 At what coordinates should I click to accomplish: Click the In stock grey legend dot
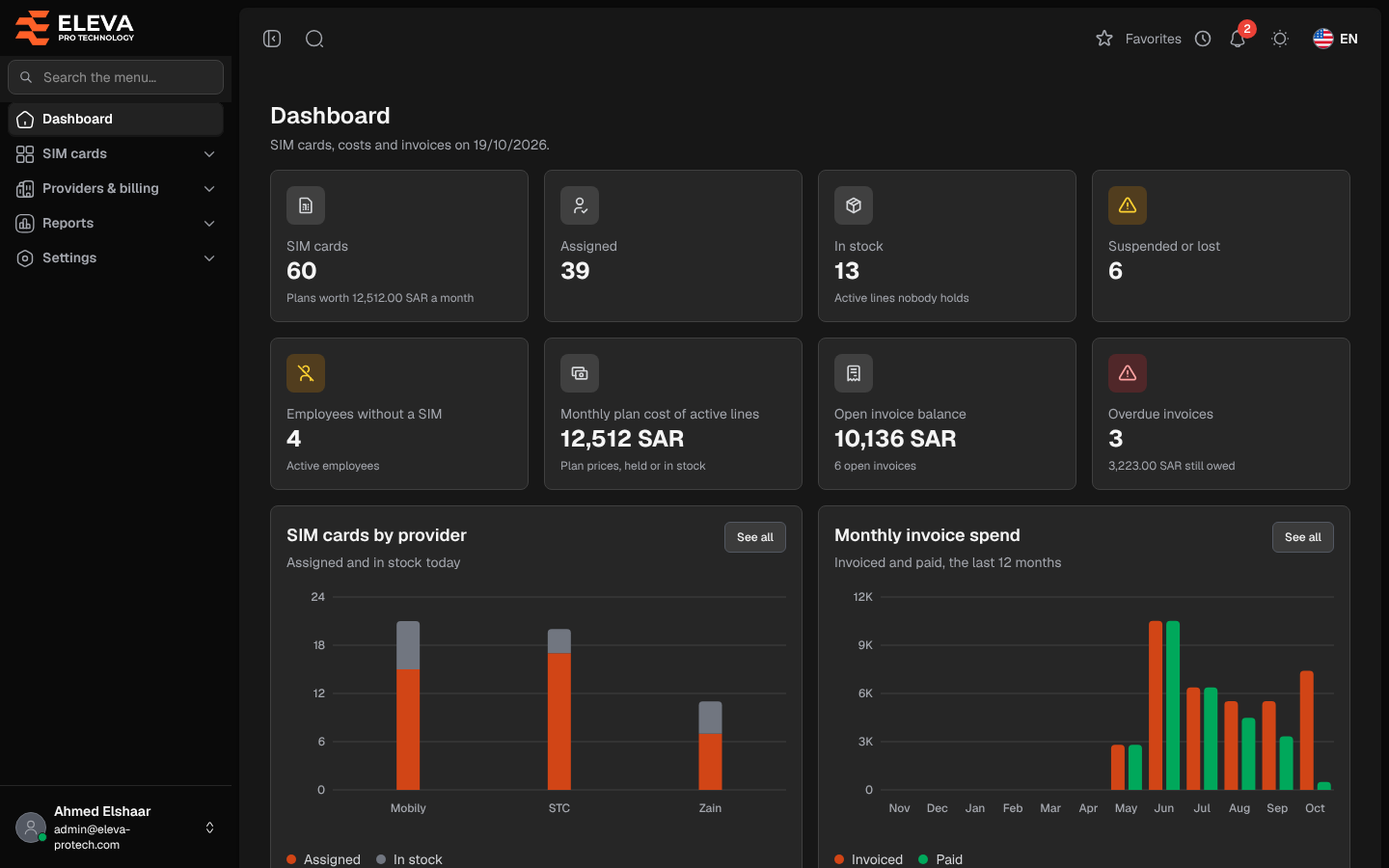381,859
